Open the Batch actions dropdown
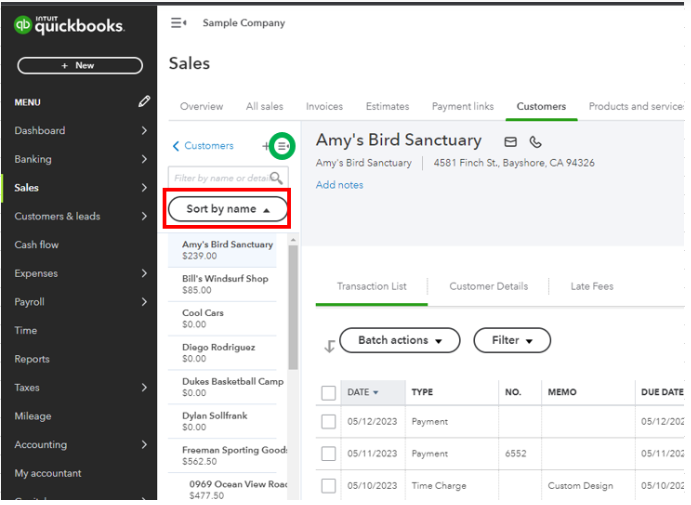Viewport: 691px width, 505px height. pyautogui.click(x=400, y=340)
